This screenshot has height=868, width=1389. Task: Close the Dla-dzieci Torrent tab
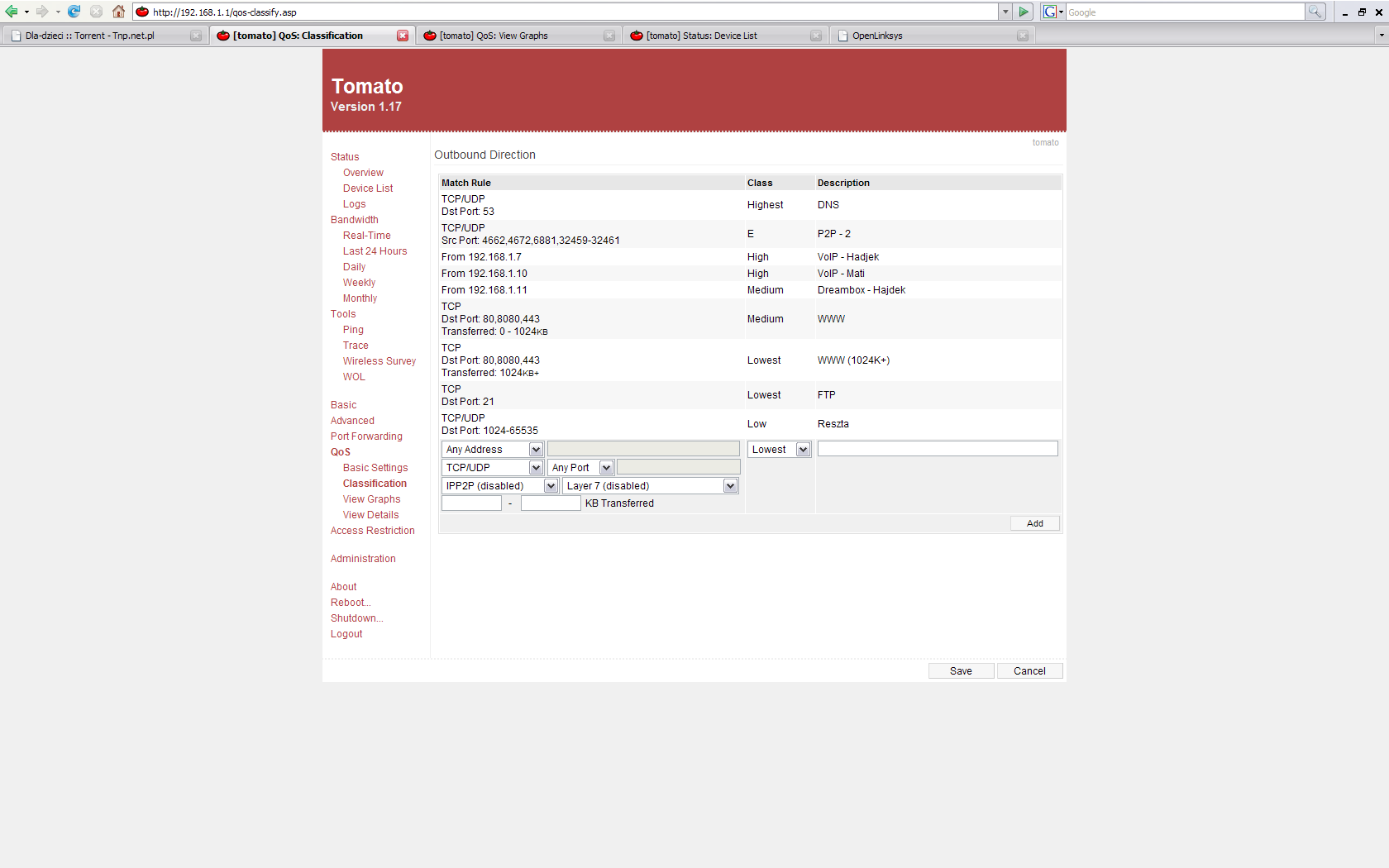(x=196, y=36)
